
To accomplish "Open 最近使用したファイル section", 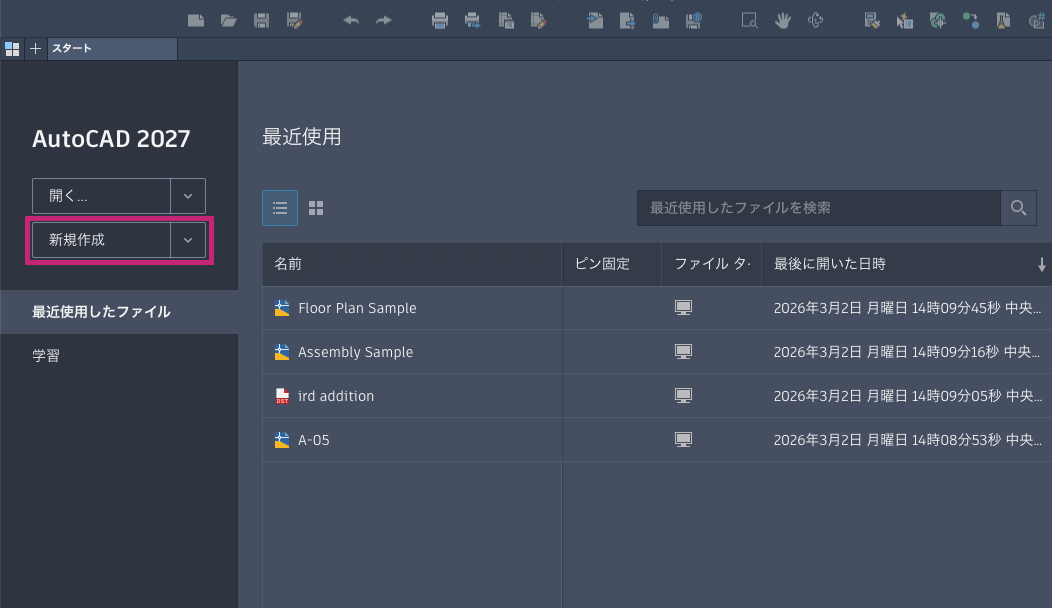I will tap(119, 312).
